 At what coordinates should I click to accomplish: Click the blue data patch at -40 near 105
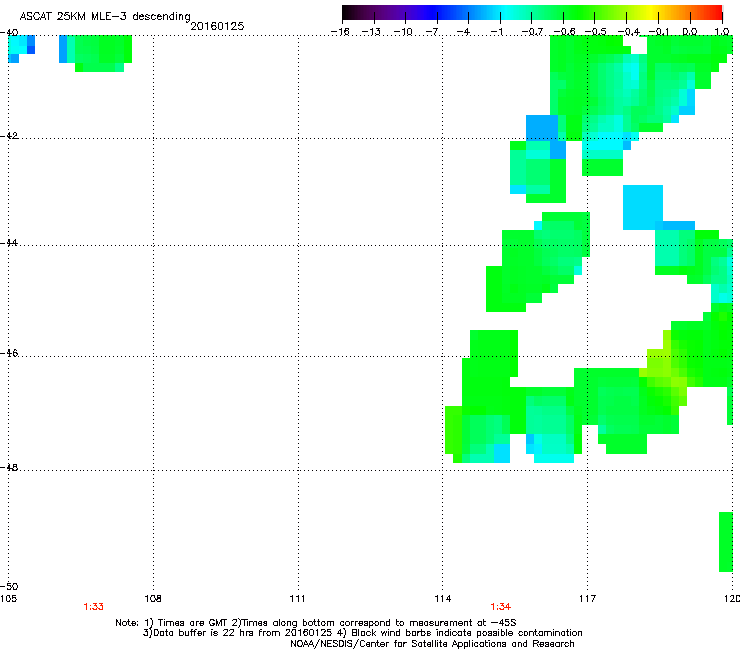click(x=21, y=49)
